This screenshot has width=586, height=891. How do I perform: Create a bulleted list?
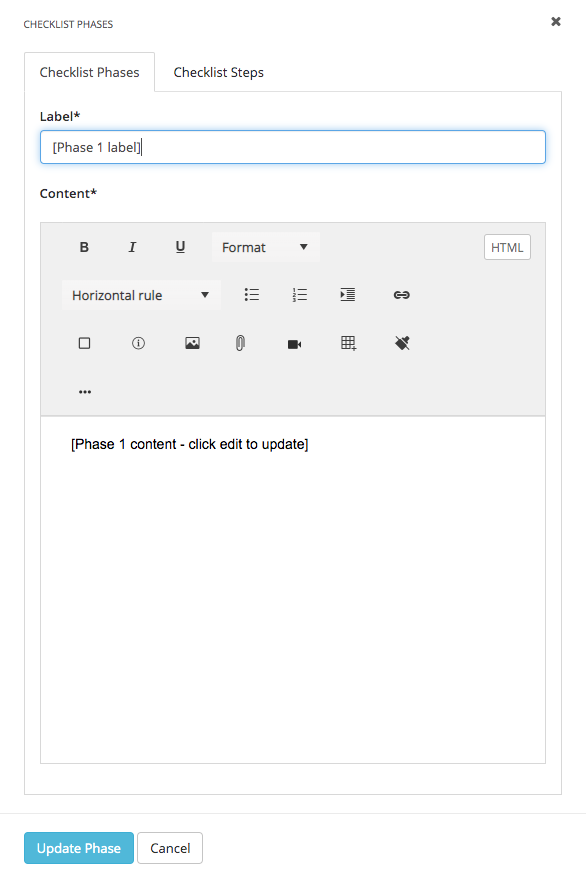pyautogui.click(x=251, y=295)
